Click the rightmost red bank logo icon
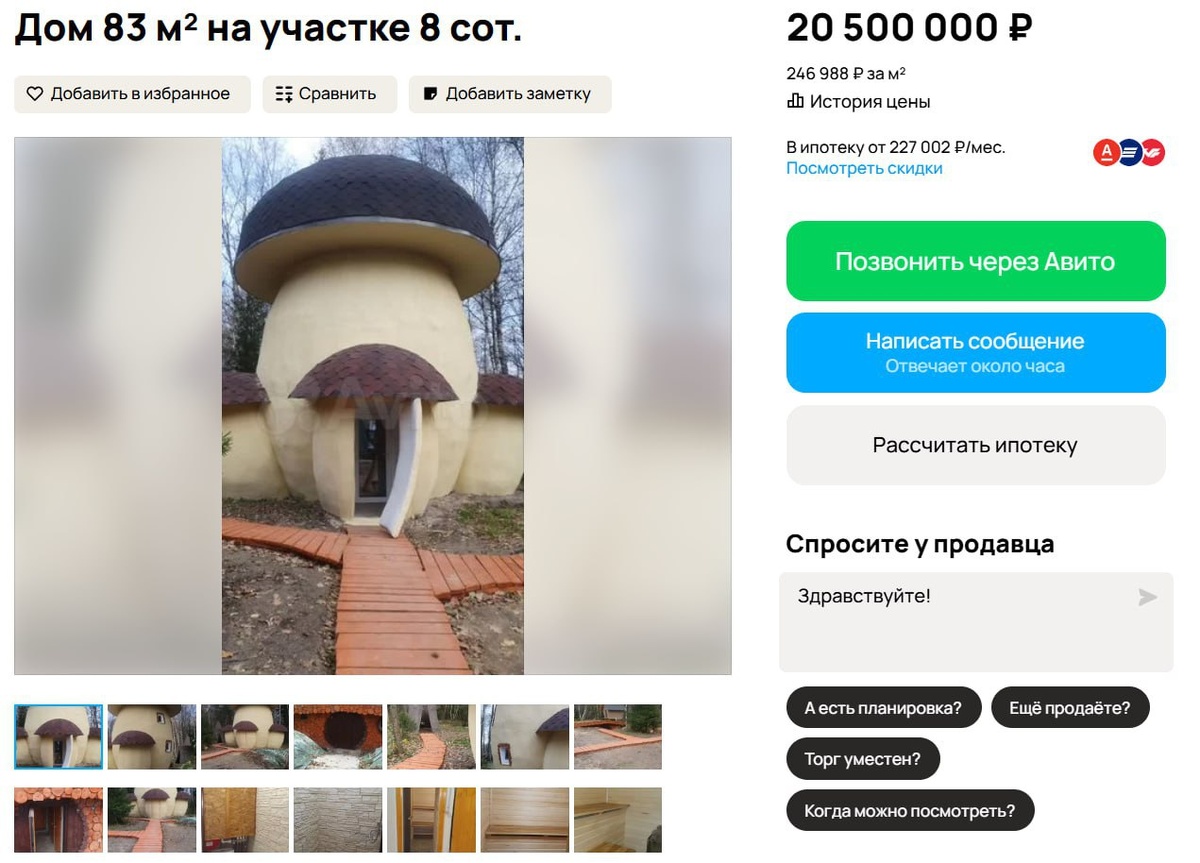1200x863 pixels. (1153, 152)
